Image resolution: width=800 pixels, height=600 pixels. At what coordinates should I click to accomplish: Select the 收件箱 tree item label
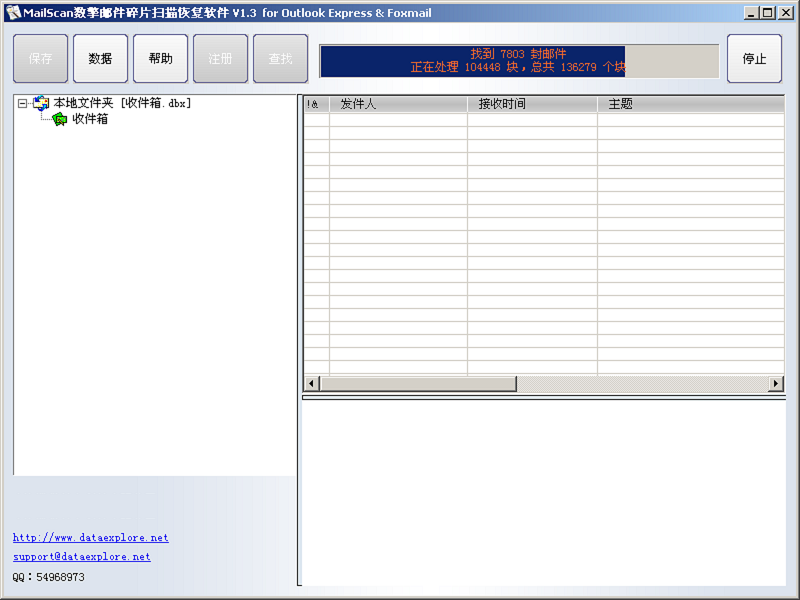[x=90, y=119]
